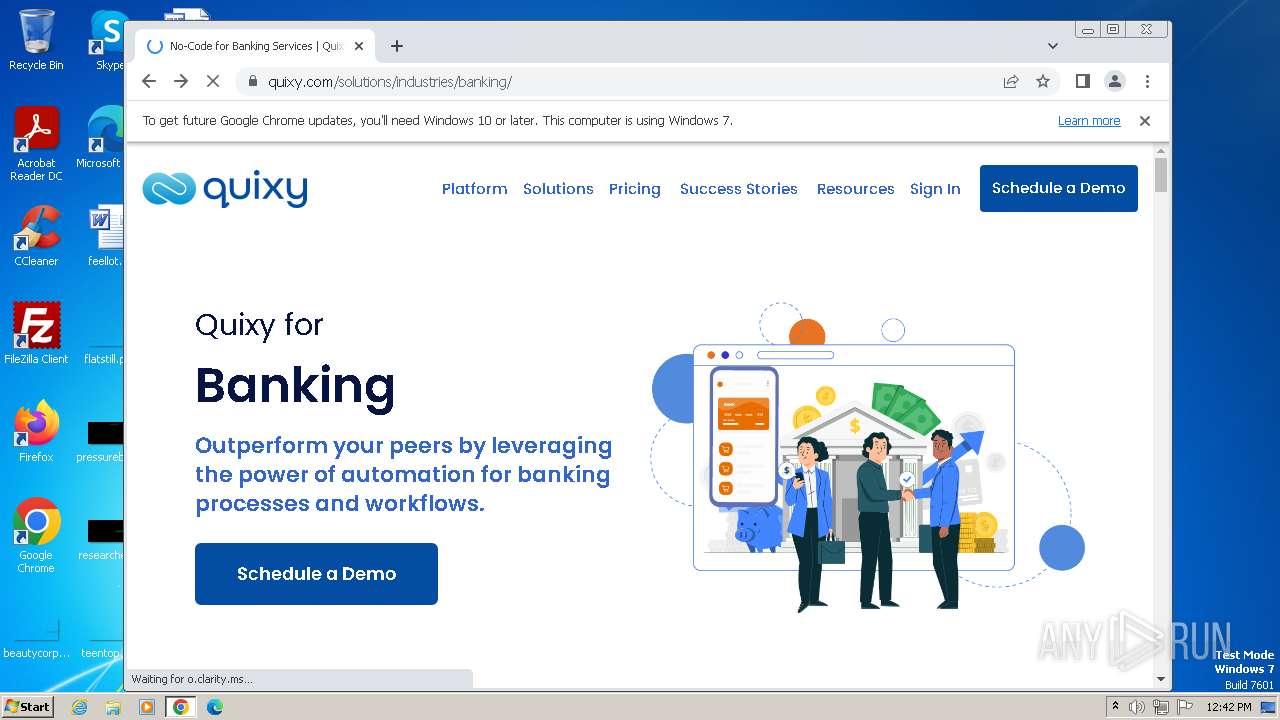
Task: Share this page icon
Action: pyautogui.click(x=1011, y=81)
